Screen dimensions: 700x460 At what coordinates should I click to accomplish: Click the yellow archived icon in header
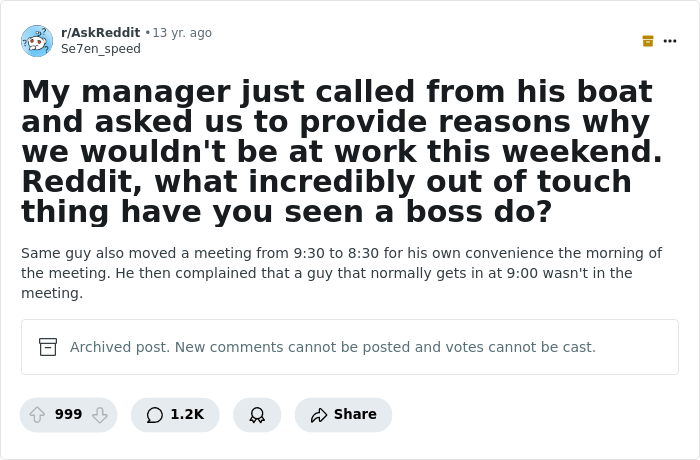[648, 41]
